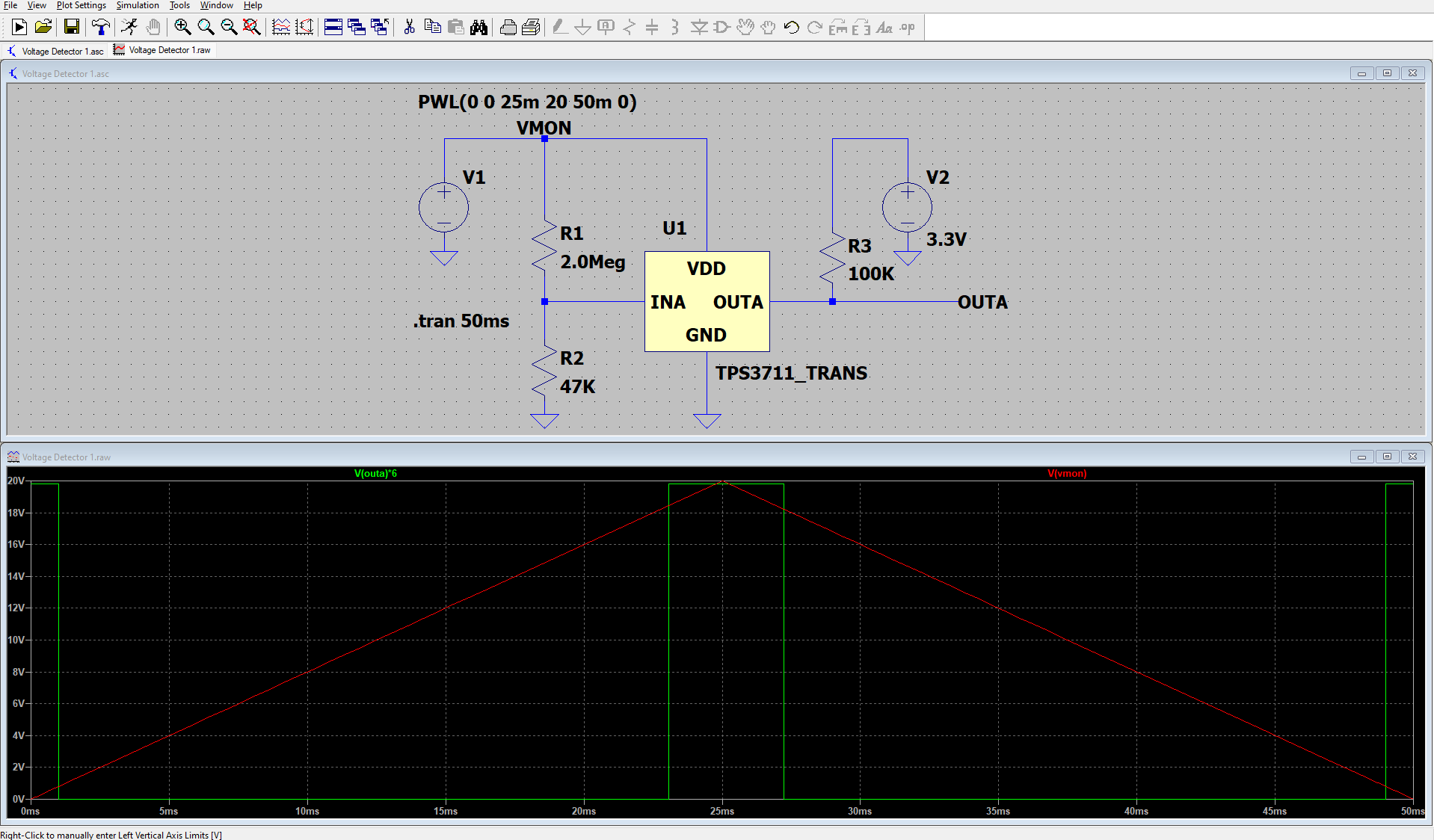Select the Place Resistor tool
Image resolution: width=1434 pixels, height=840 pixels.
pyautogui.click(x=629, y=28)
